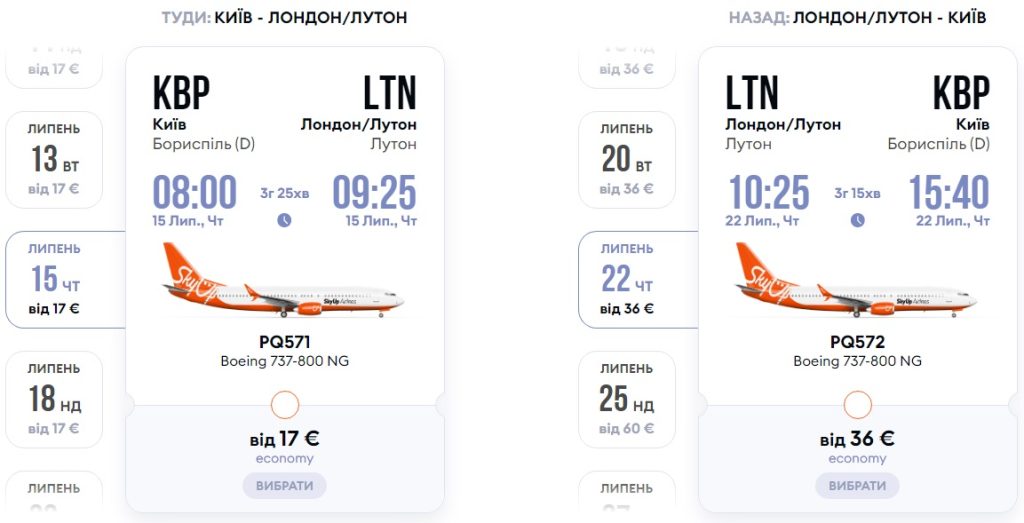Choose return date 25 липень НД
The image size is (1024, 523).
point(627,399)
